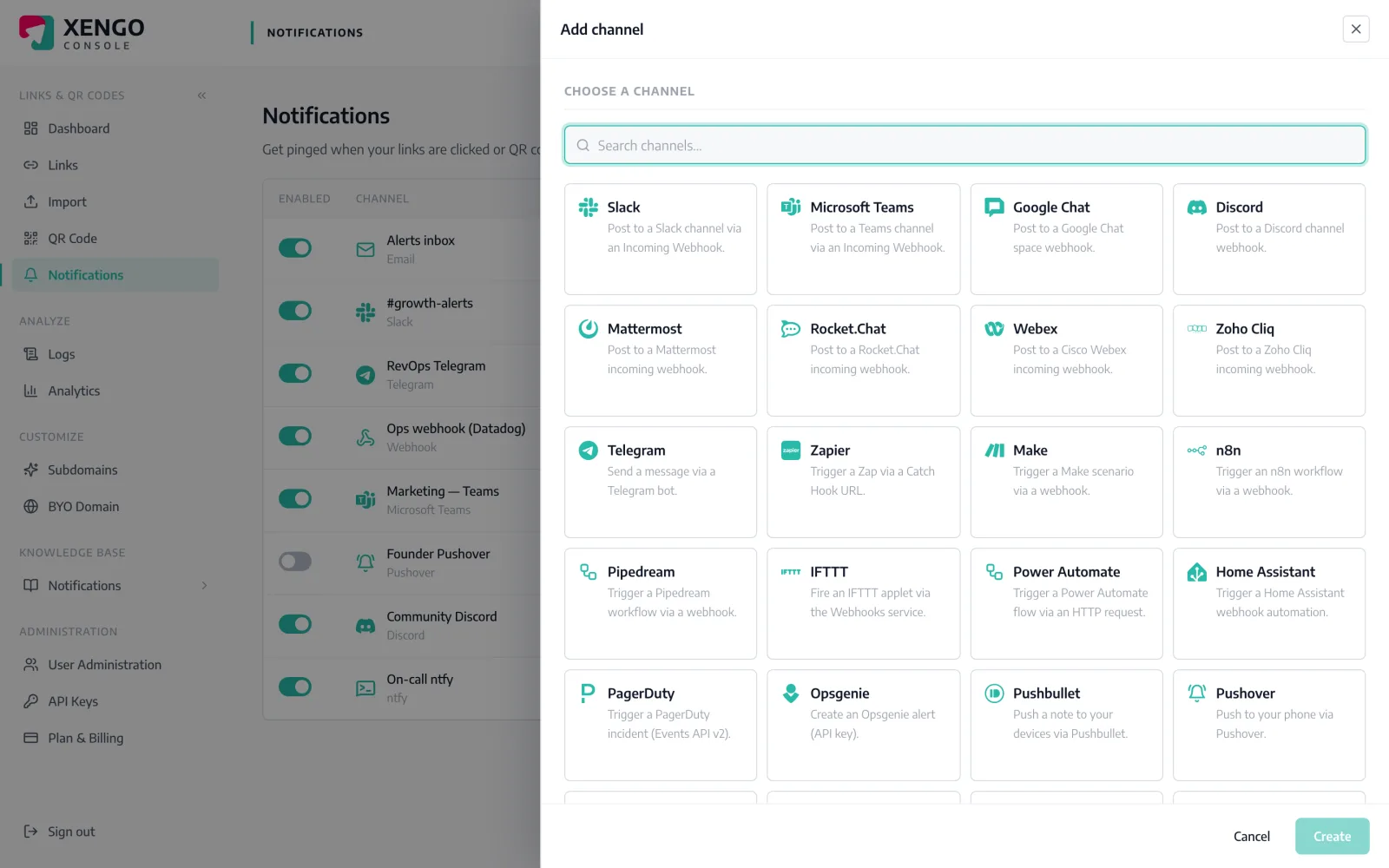Image resolution: width=1389 pixels, height=868 pixels.
Task: Select the Webex icon
Action: pyautogui.click(x=994, y=329)
